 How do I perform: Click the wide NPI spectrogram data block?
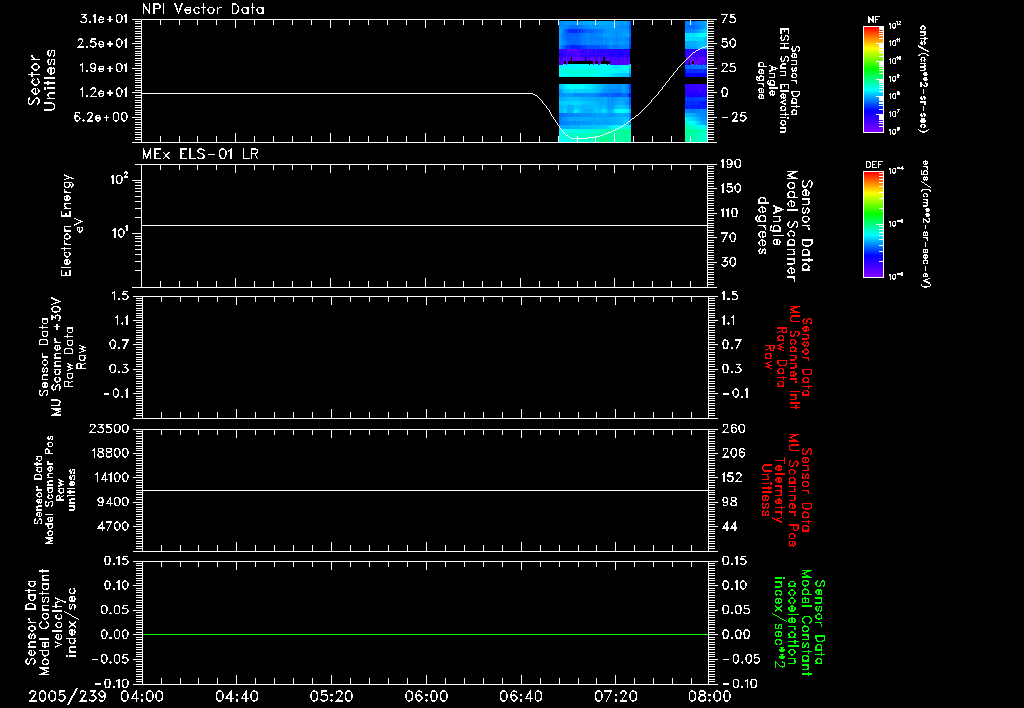pos(595,81)
